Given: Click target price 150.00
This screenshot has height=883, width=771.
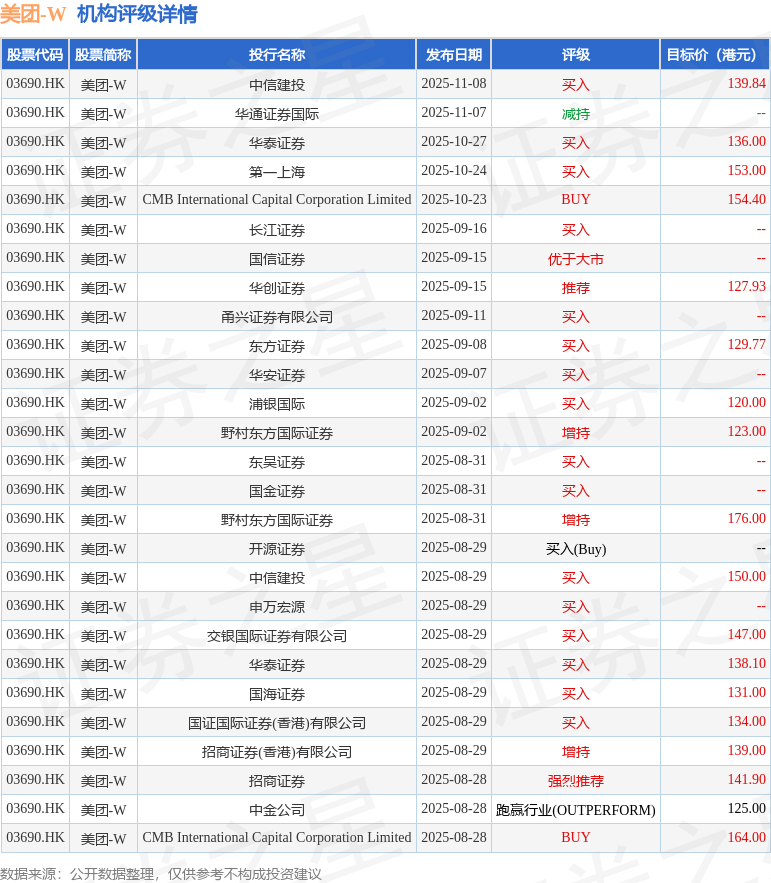Looking at the screenshot, I should click(746, 577).
